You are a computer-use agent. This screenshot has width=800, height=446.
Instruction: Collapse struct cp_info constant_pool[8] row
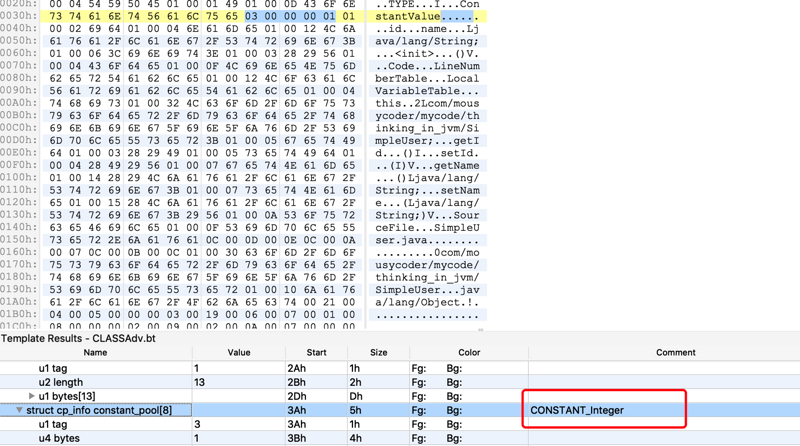pos(19,410)
